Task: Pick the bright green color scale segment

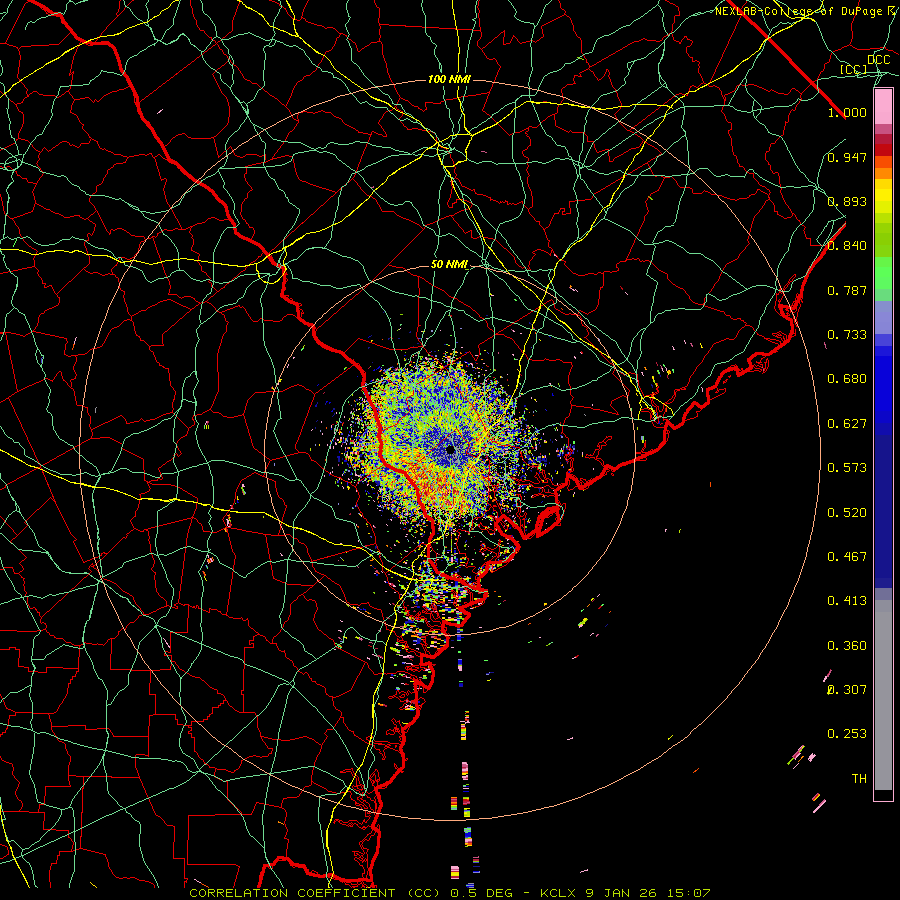Action: 883,273
